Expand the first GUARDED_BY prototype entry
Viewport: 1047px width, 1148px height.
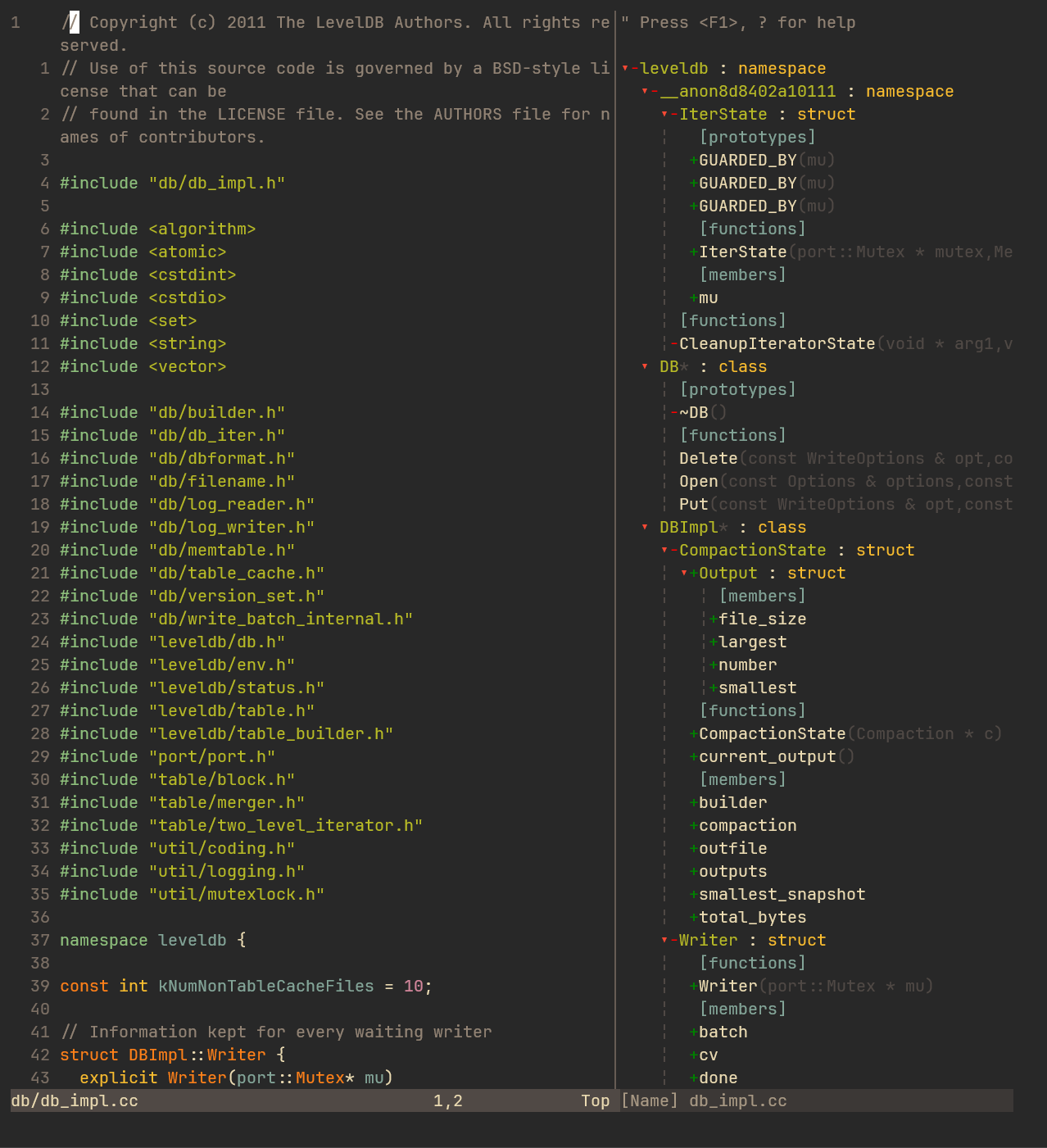coord(693,160)
